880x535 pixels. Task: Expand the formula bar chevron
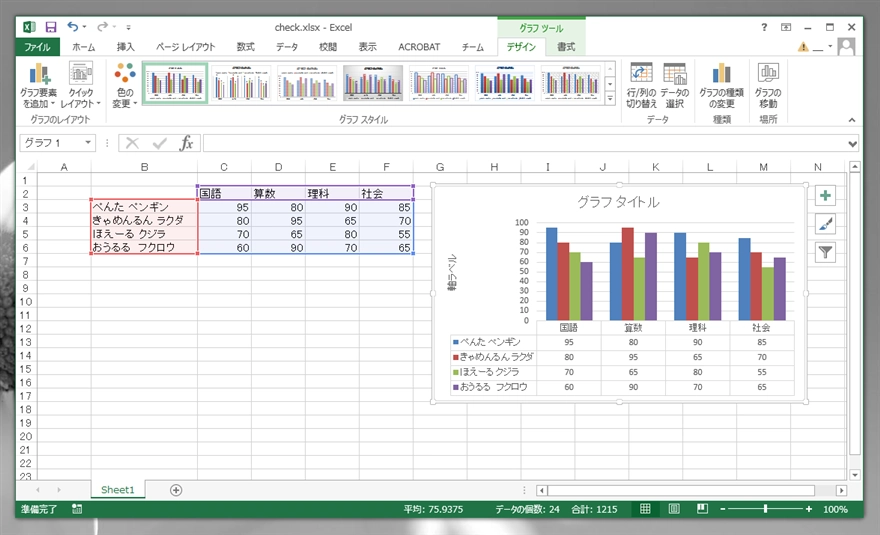pos(852,144)
